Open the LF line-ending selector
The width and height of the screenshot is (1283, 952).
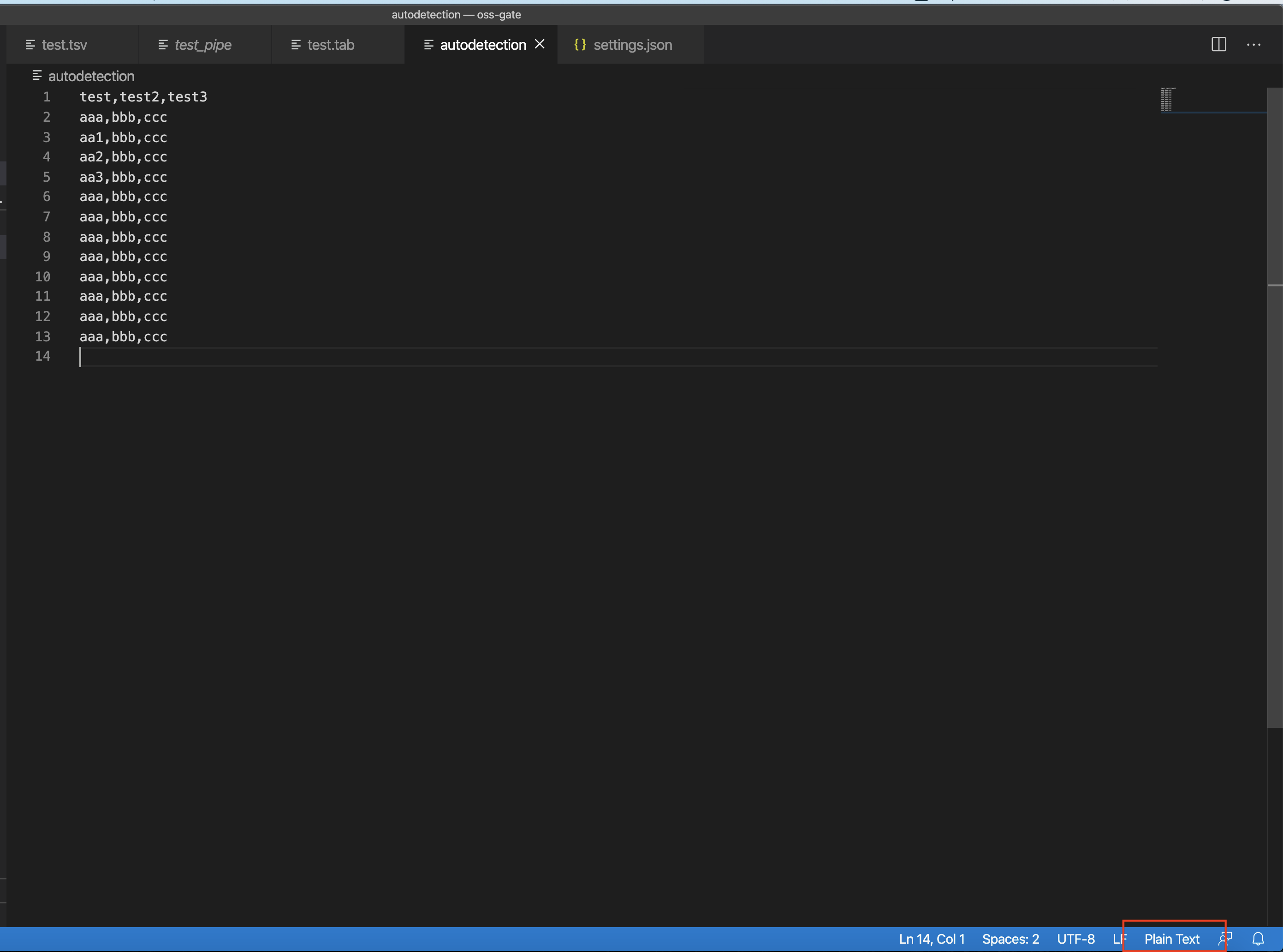(1120, 938)
